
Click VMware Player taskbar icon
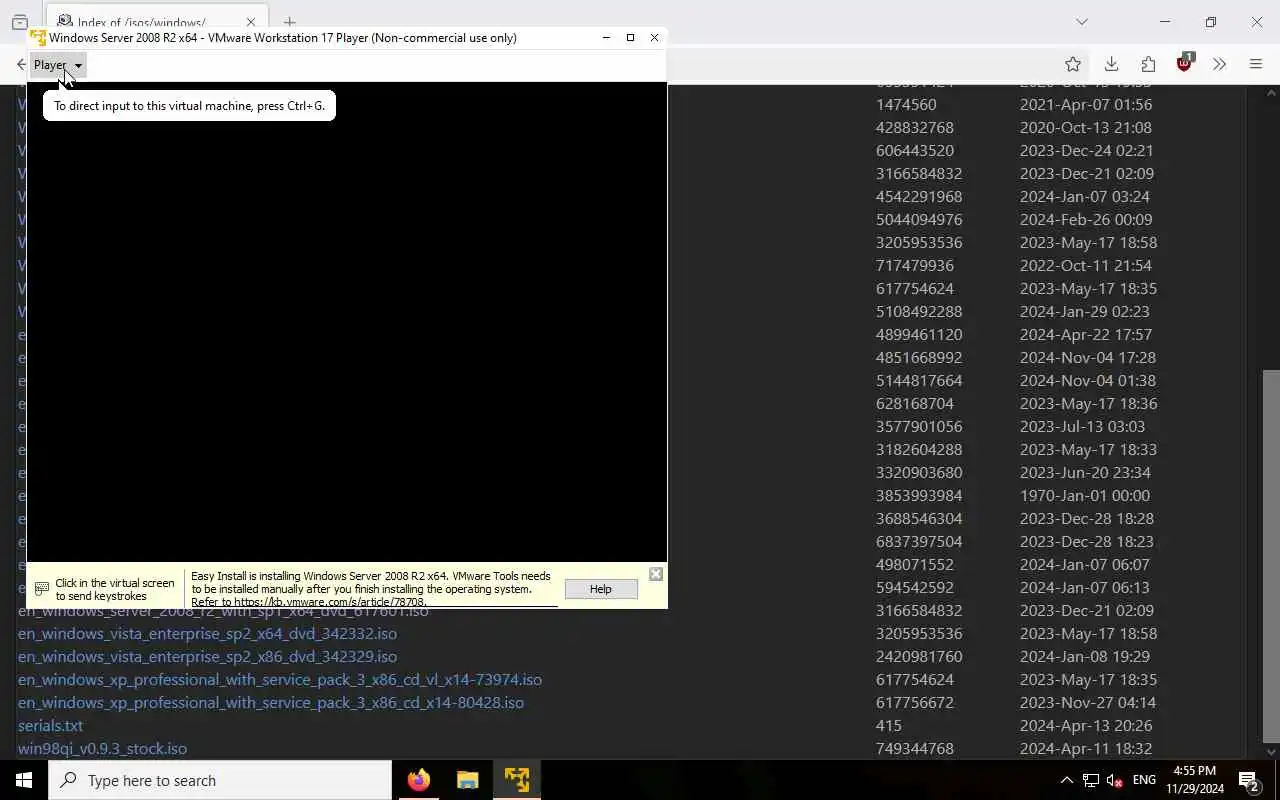517,780
